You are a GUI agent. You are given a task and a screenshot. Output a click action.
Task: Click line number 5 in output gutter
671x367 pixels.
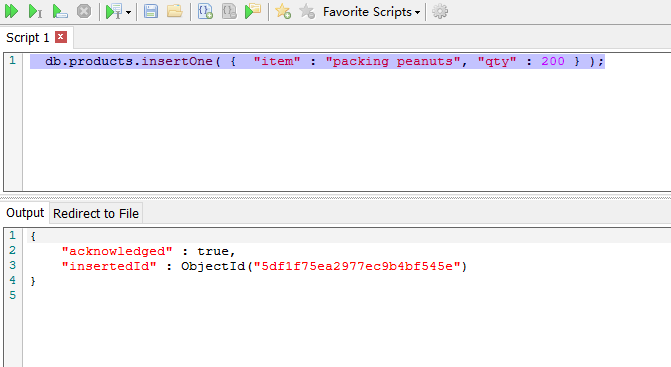(12, 295)
